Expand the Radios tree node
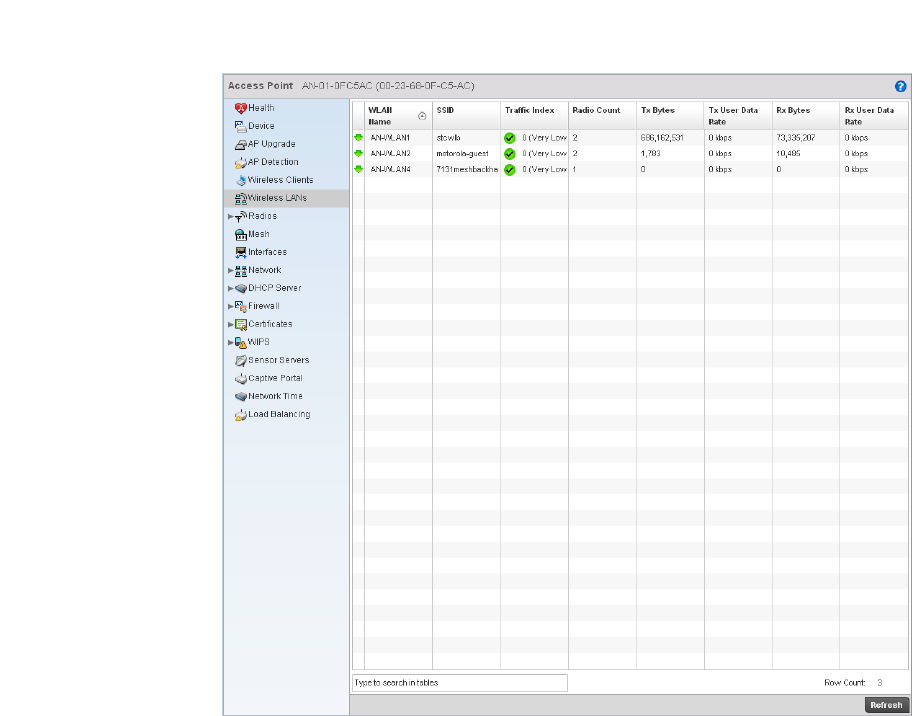912x716 pixels. (230, 216)
